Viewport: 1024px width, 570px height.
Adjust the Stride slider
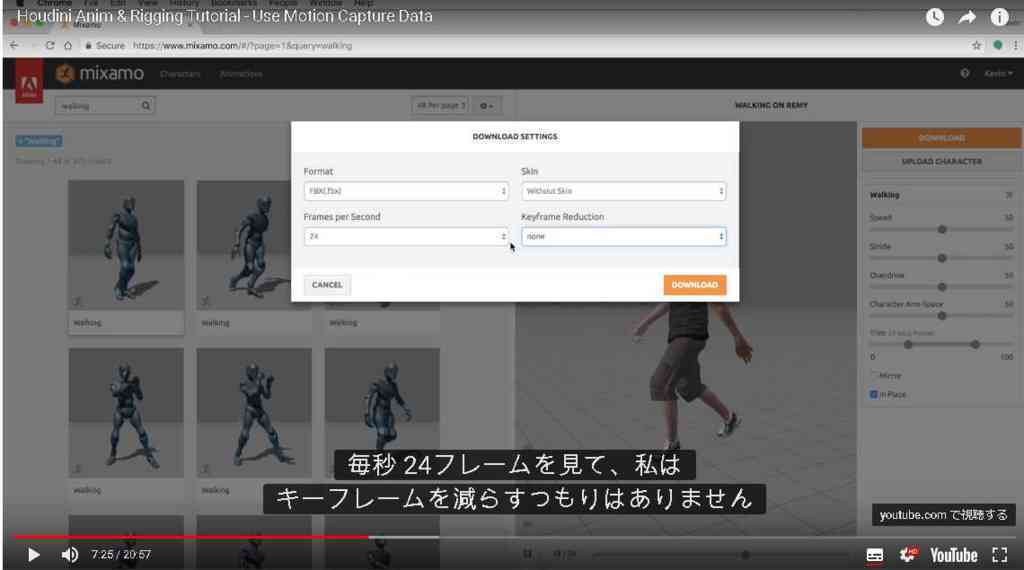pyautogui.click(x=942, y=259)
